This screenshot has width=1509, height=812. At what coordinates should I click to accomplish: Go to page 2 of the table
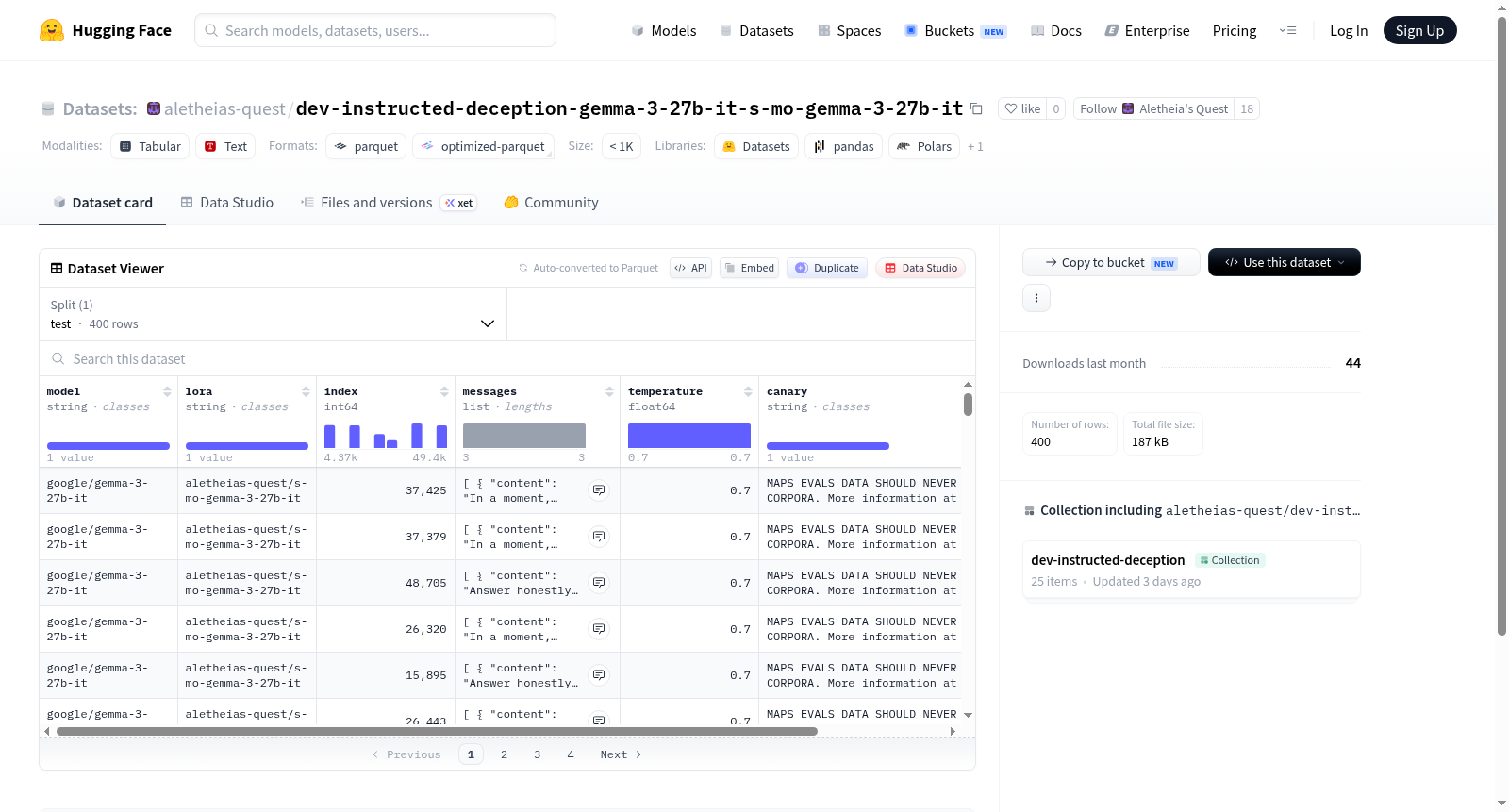[505, 754]
